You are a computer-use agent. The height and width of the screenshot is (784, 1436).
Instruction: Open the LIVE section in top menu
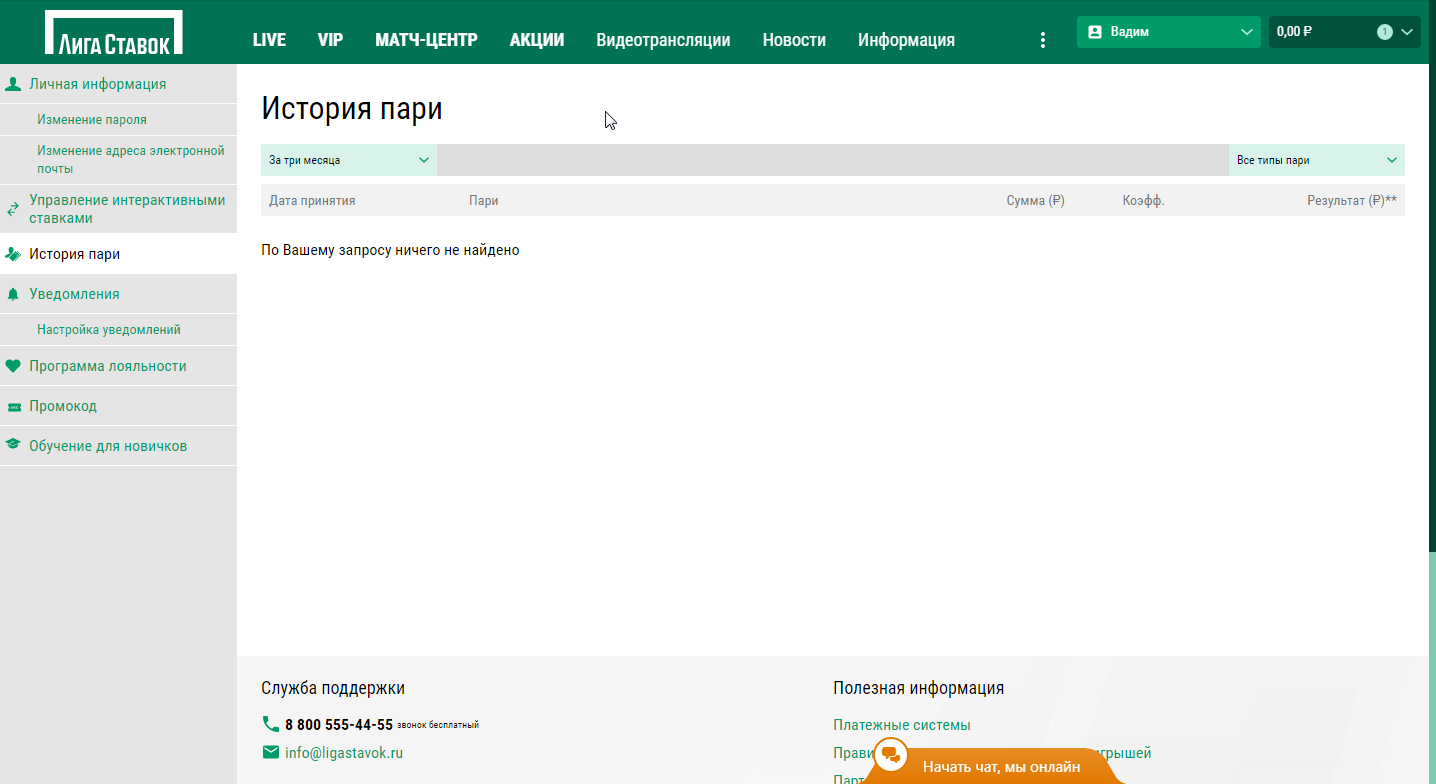pos(269,40)
